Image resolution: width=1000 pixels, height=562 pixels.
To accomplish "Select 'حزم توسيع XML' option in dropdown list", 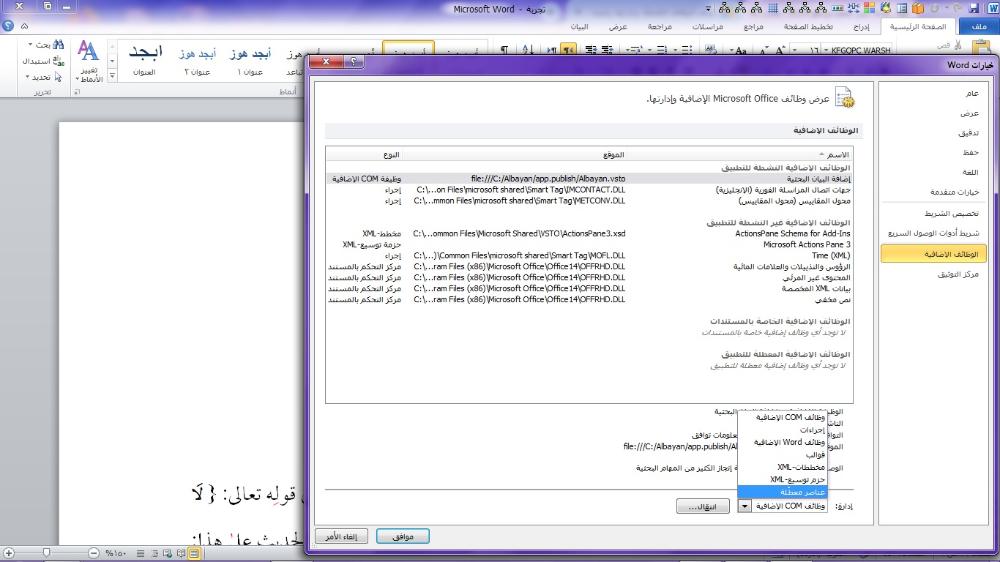I will pos(783,479).
